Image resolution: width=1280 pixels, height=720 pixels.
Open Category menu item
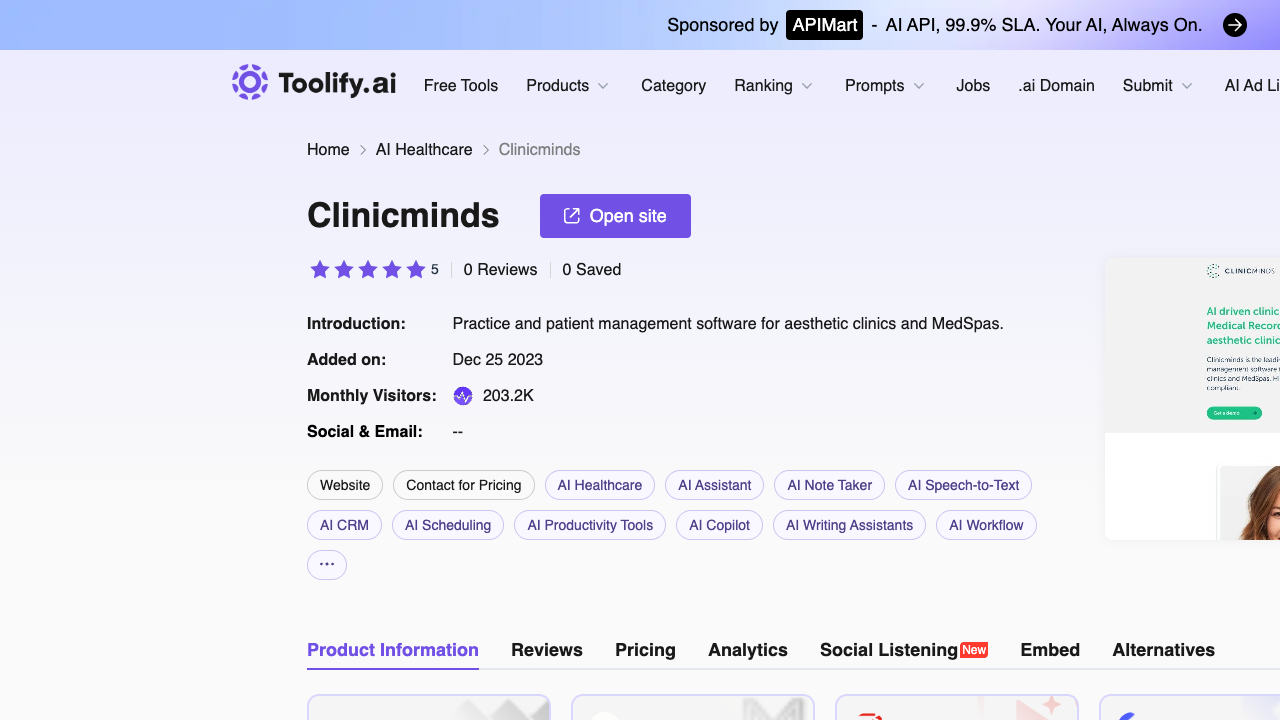[674, 86]
